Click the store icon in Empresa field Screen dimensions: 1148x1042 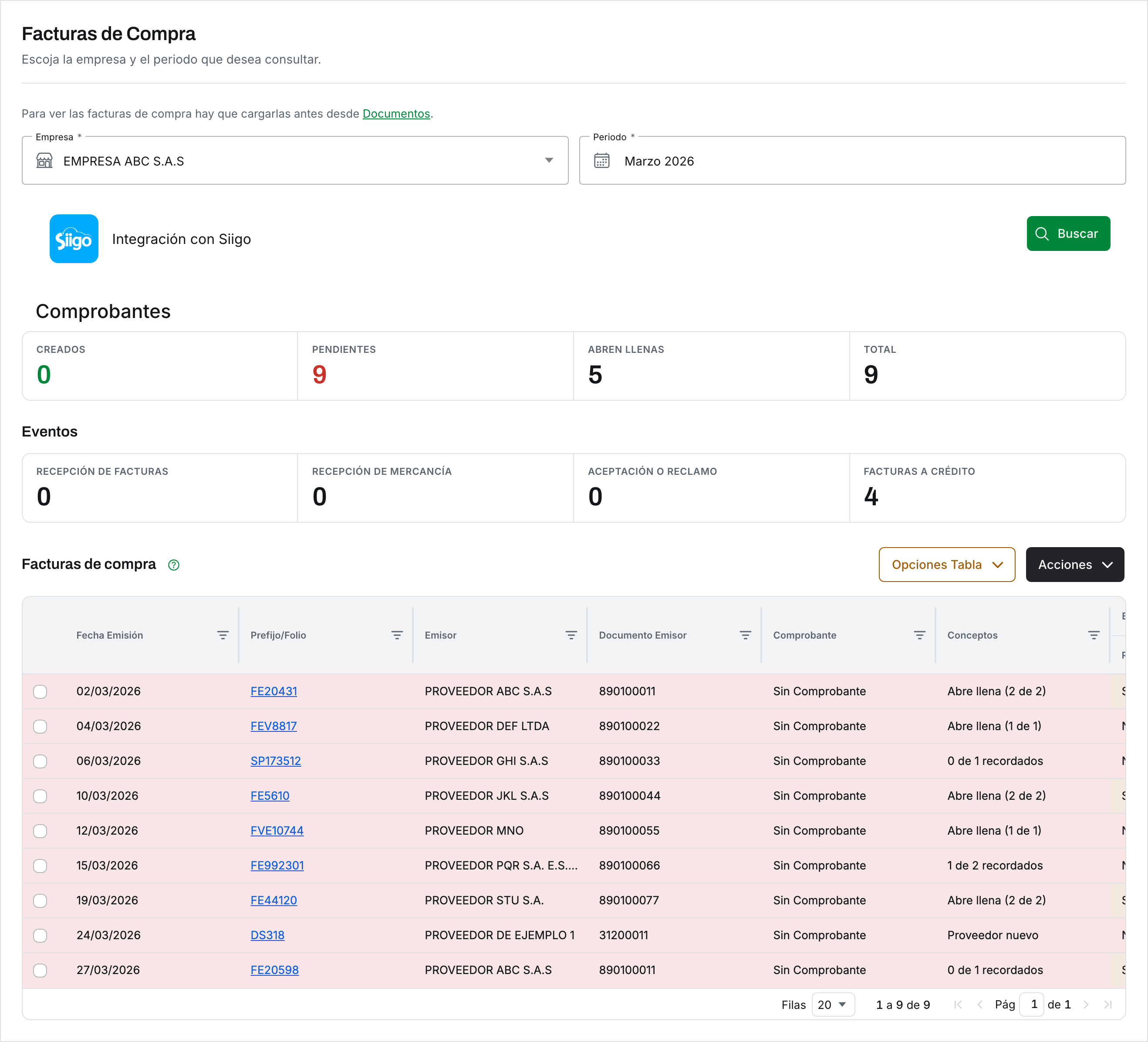point(44,161)
